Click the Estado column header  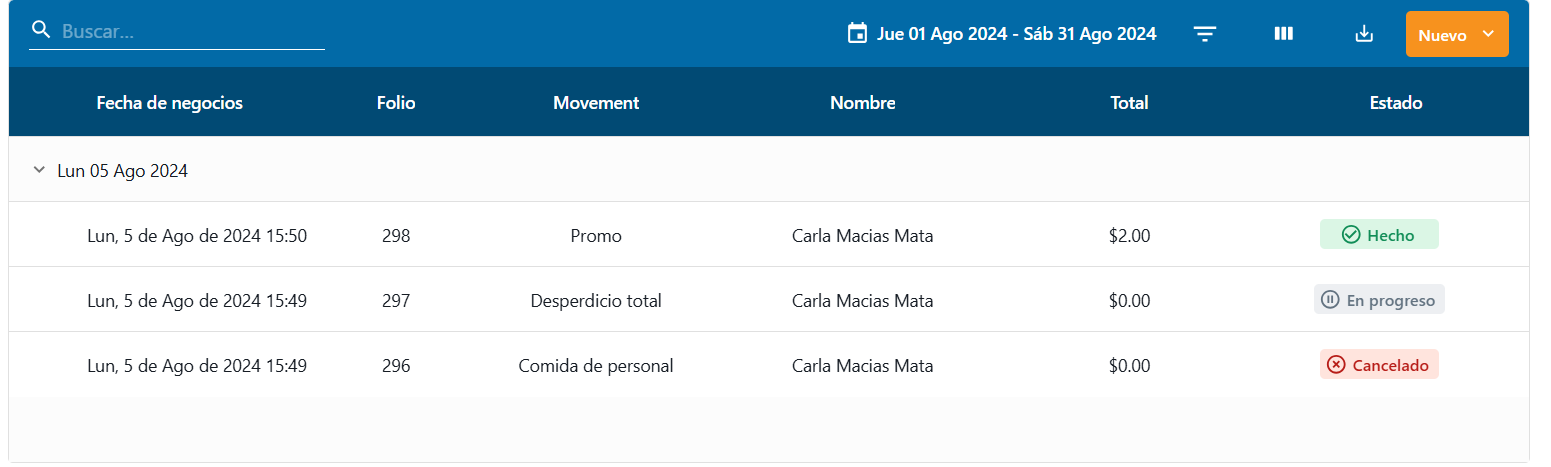(x=1395, y=102)
